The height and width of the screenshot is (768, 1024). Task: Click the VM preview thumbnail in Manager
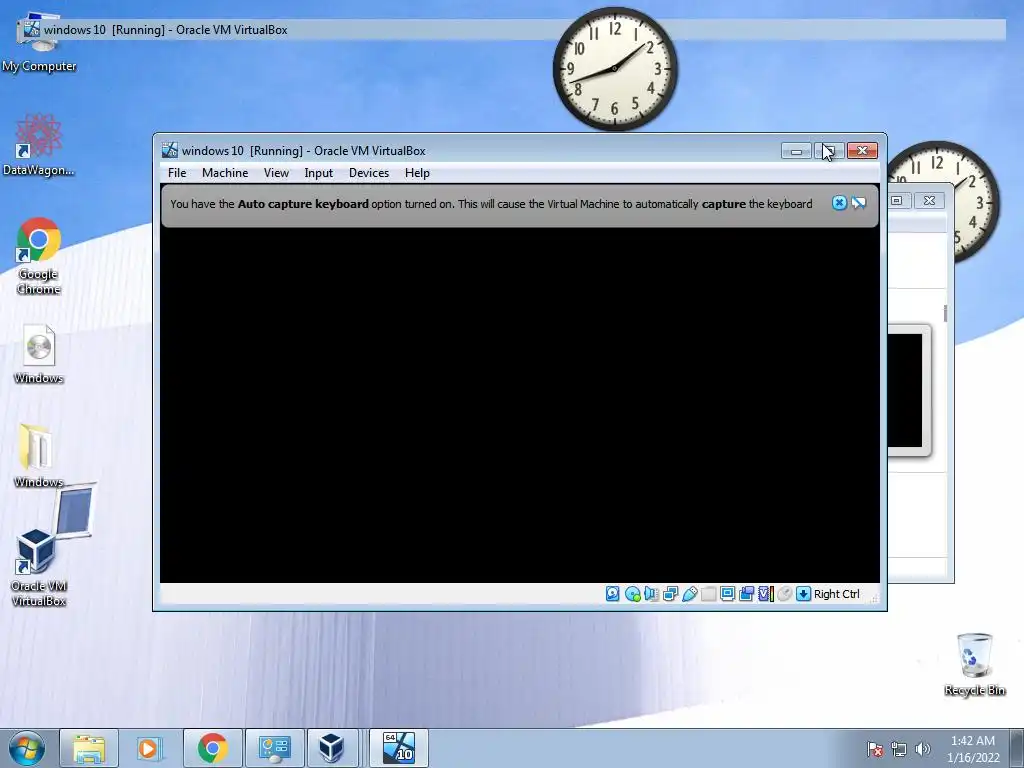tap(908, 391)
